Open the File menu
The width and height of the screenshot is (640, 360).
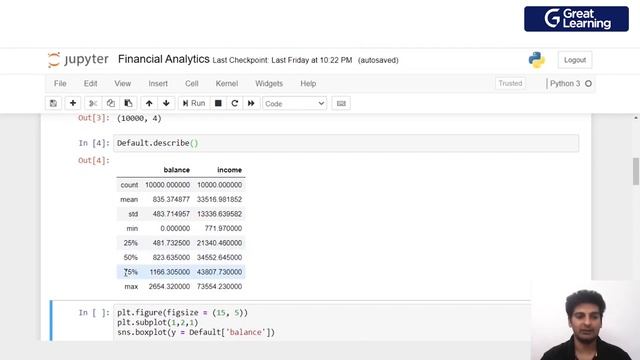tap(60, 83)
